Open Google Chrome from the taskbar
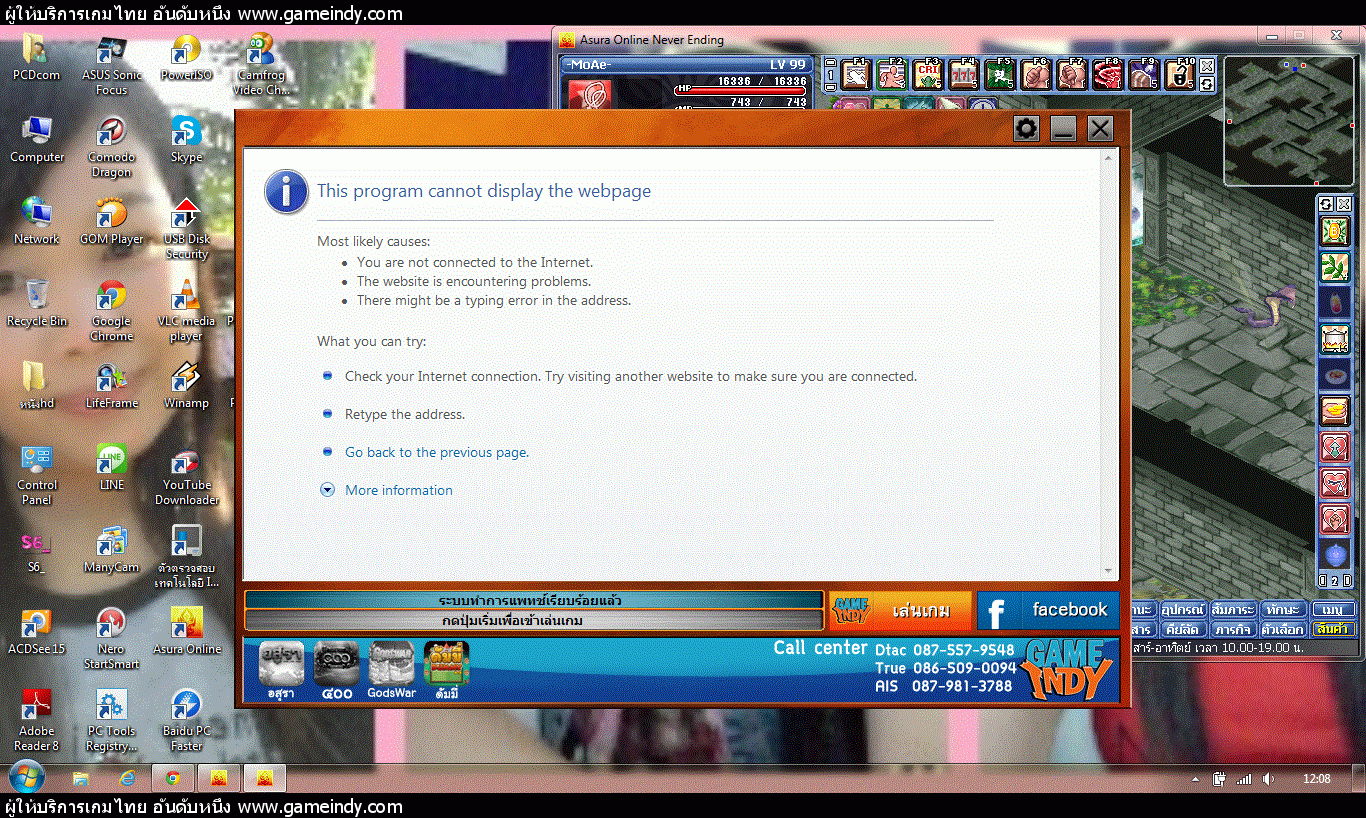The height and width of the screenshot is (818, 1366). tap(173, 778)
